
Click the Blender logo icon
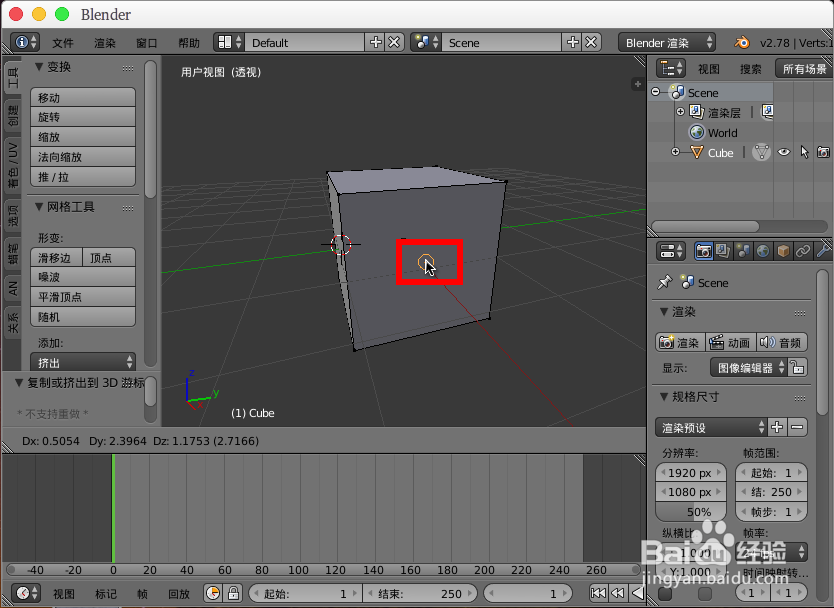tap(741, 42)
